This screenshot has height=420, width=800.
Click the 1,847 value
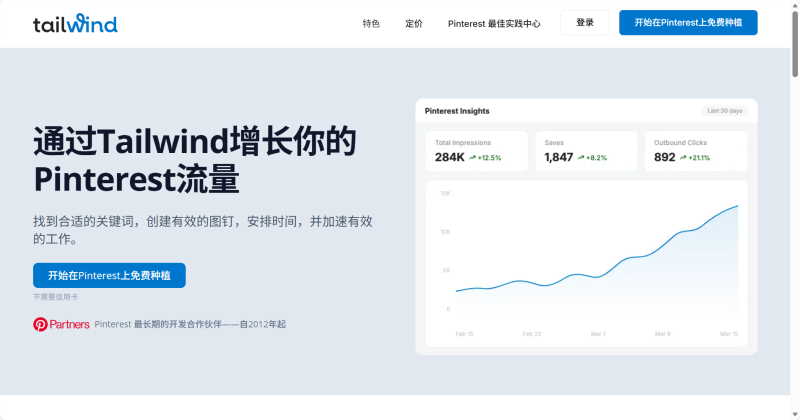pyautogui.click(x=559, y=157)
